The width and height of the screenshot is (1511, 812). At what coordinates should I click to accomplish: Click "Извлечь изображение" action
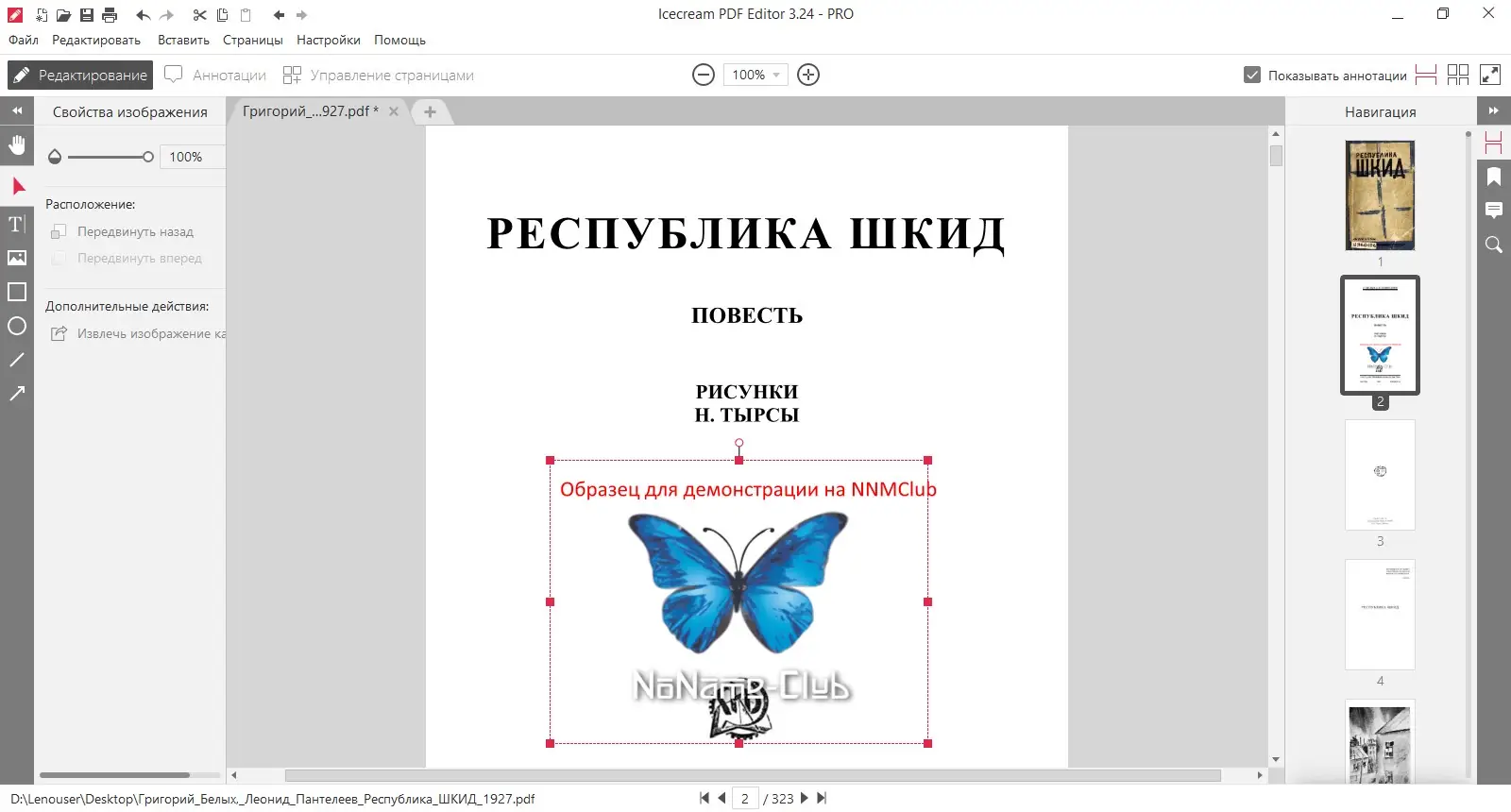139,333
